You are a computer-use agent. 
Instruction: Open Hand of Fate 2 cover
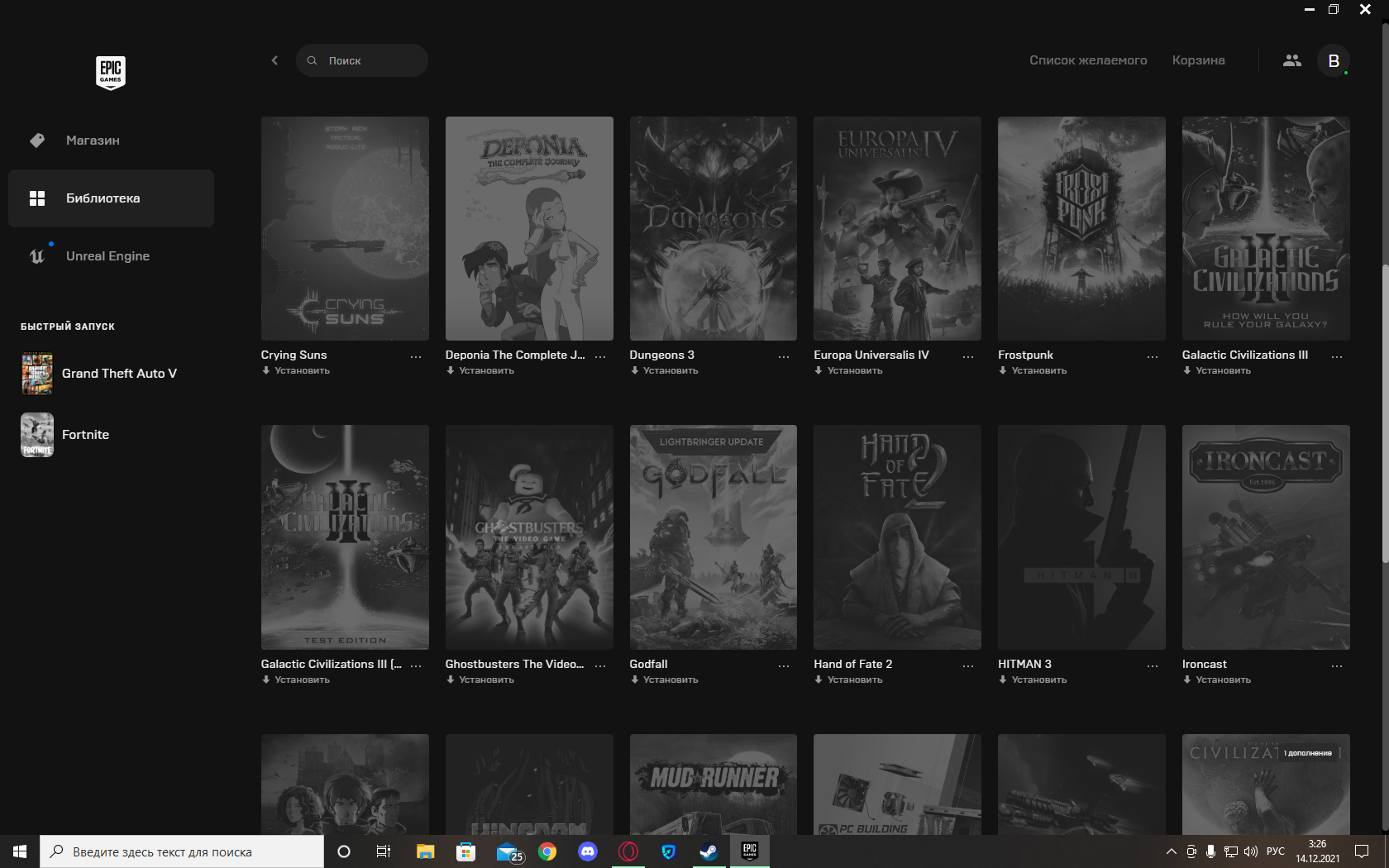pos(897,537)
